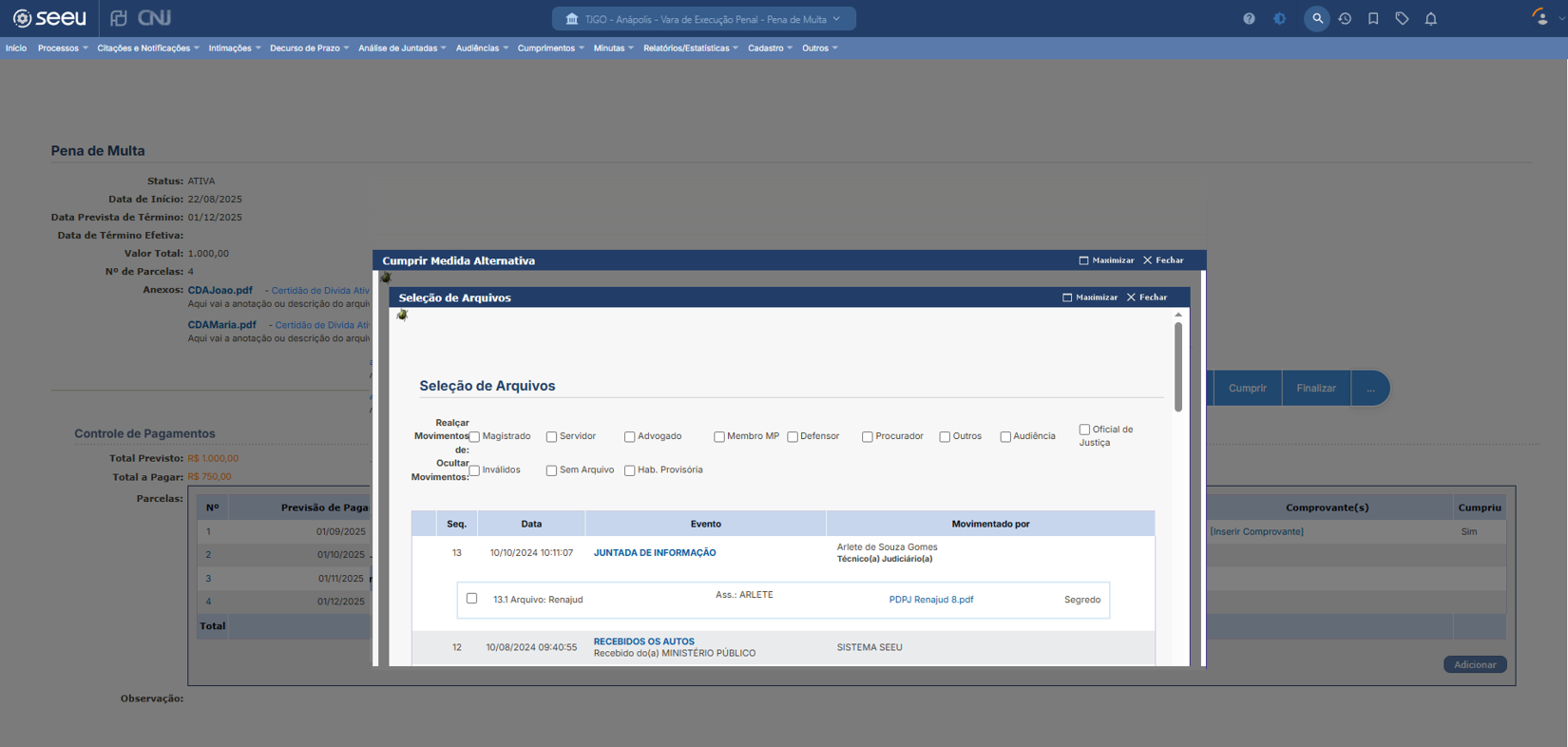
Task: Open the notifications bell icon
Action: click(1431, 19)
